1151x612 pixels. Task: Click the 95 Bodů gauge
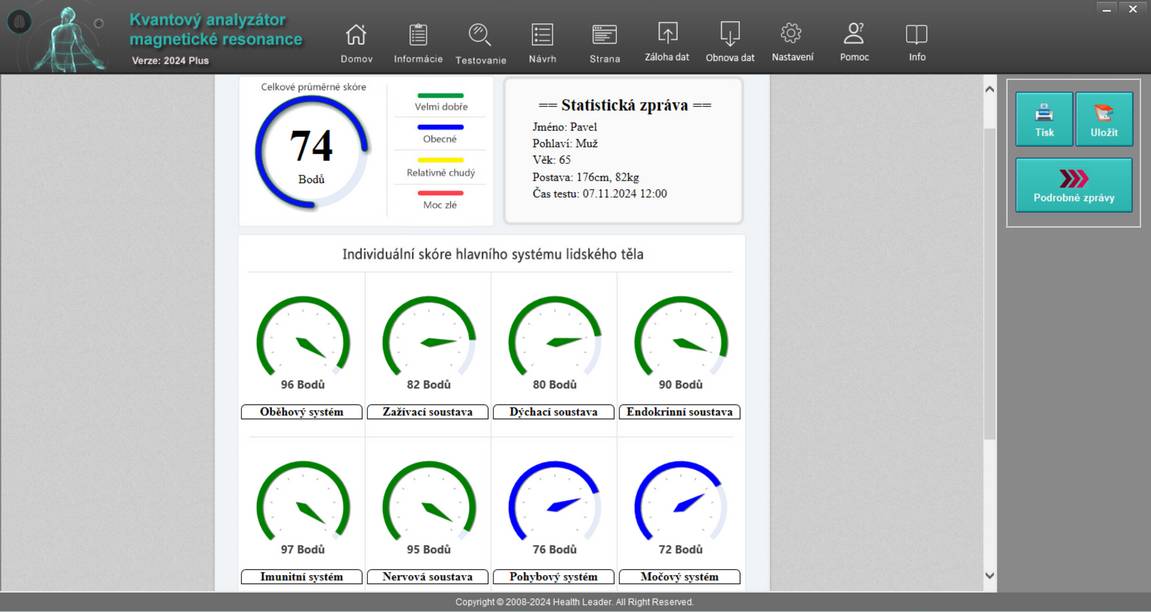click(429, 507)
